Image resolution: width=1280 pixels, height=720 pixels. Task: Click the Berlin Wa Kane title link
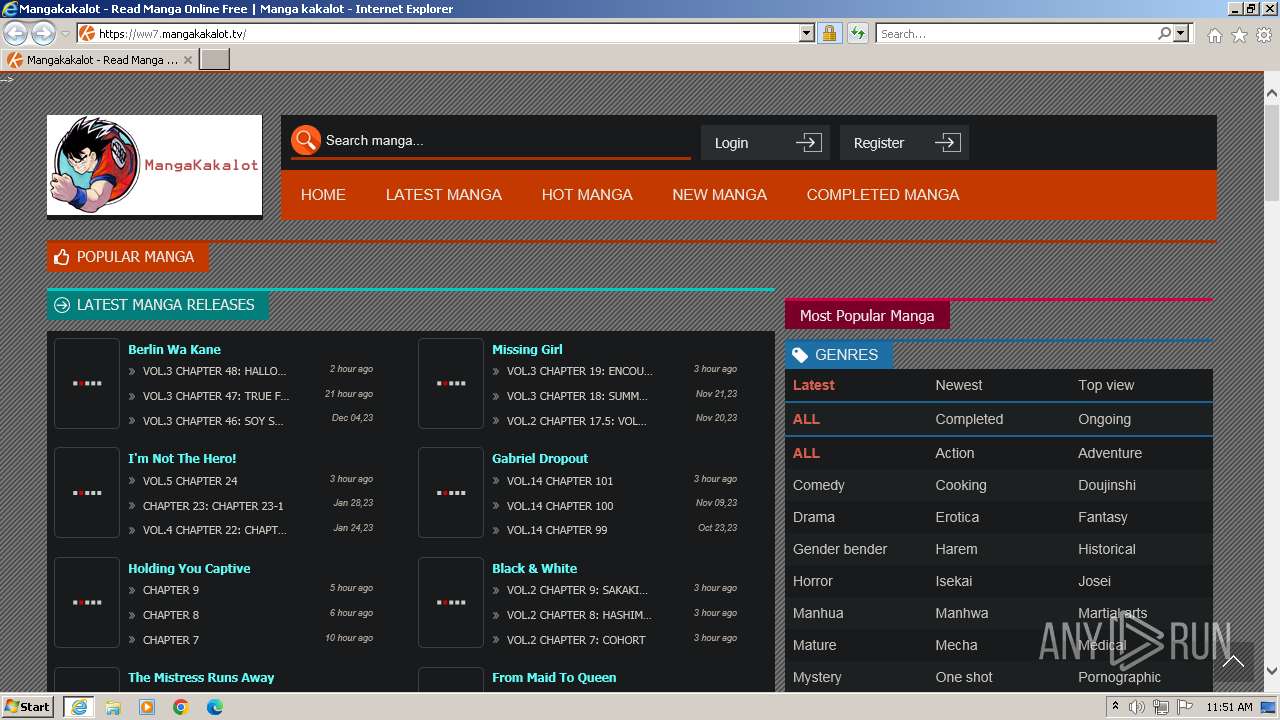[174, 349]
